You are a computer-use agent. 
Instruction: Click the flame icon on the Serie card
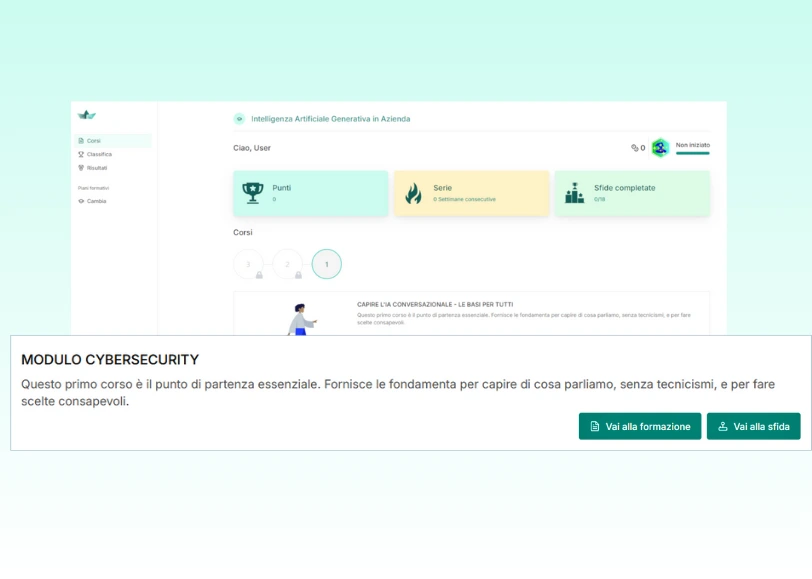tap(413, 193)
